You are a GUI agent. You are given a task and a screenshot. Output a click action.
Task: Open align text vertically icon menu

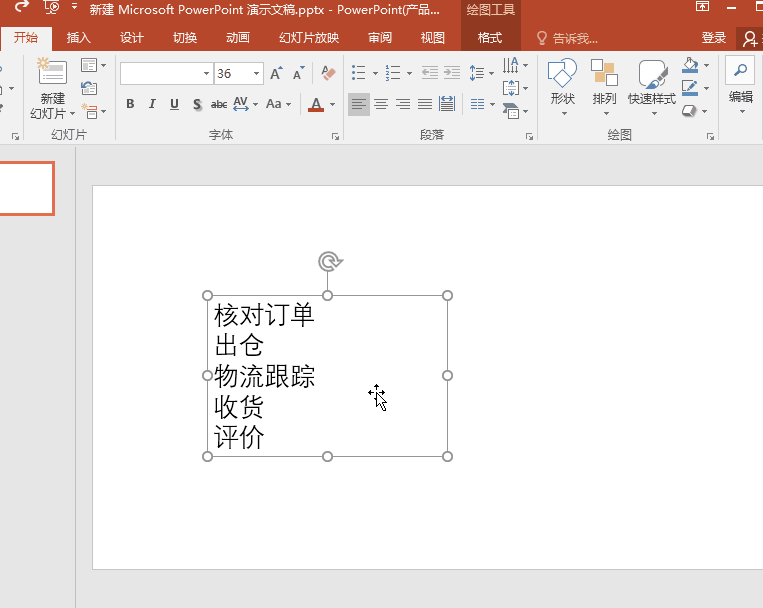click(515, 88)
